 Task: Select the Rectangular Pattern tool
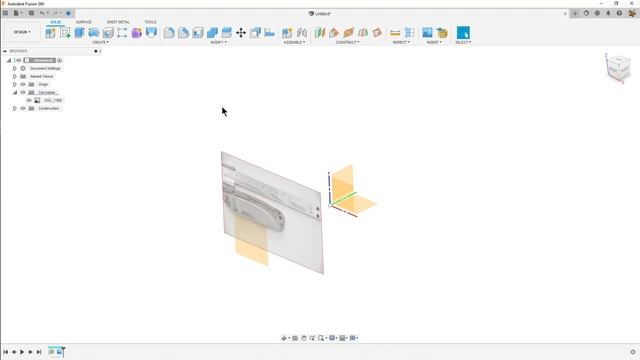click(x=122, y=33)
